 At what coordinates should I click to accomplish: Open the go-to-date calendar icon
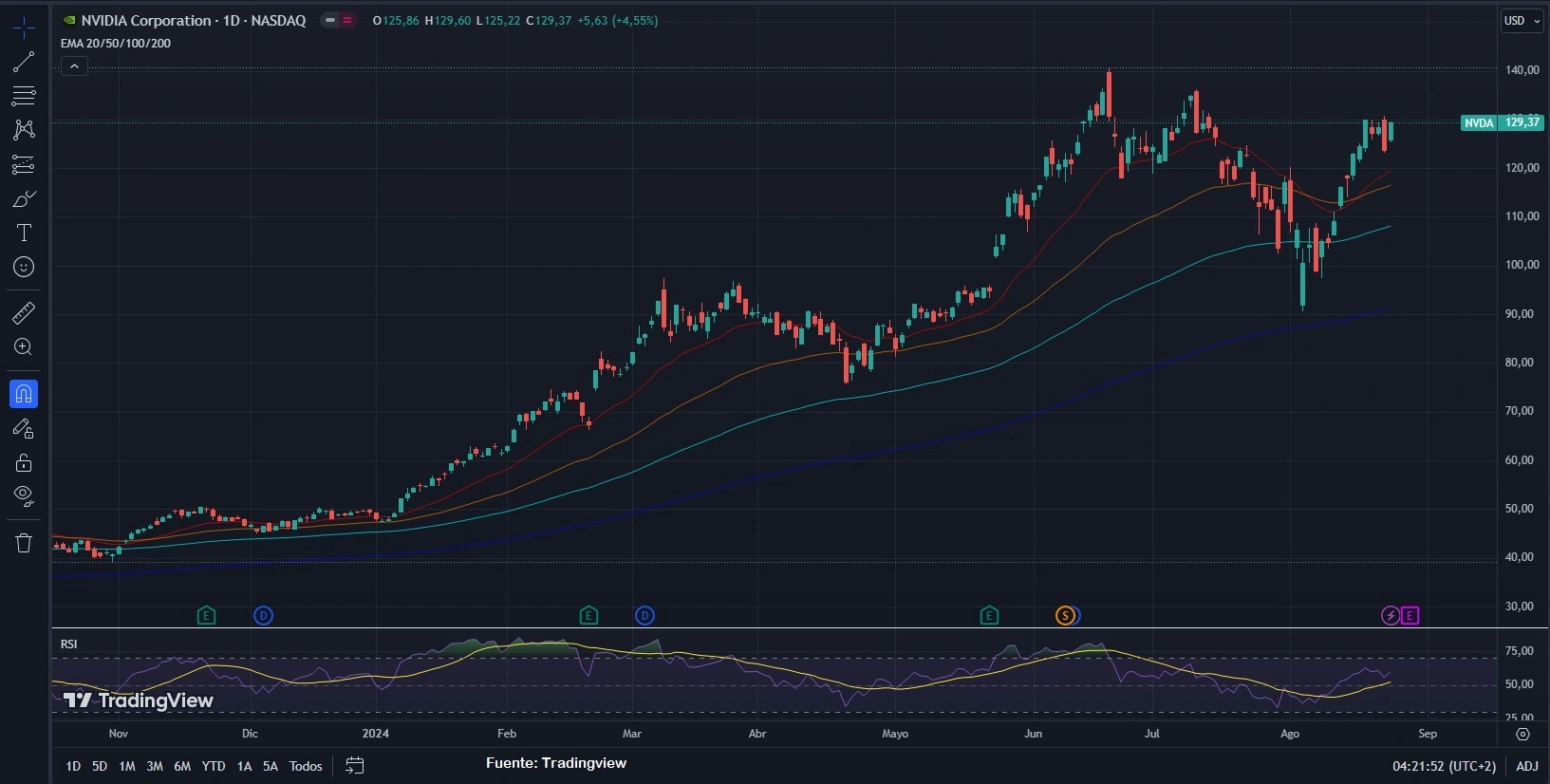click(x=355, y=766)
